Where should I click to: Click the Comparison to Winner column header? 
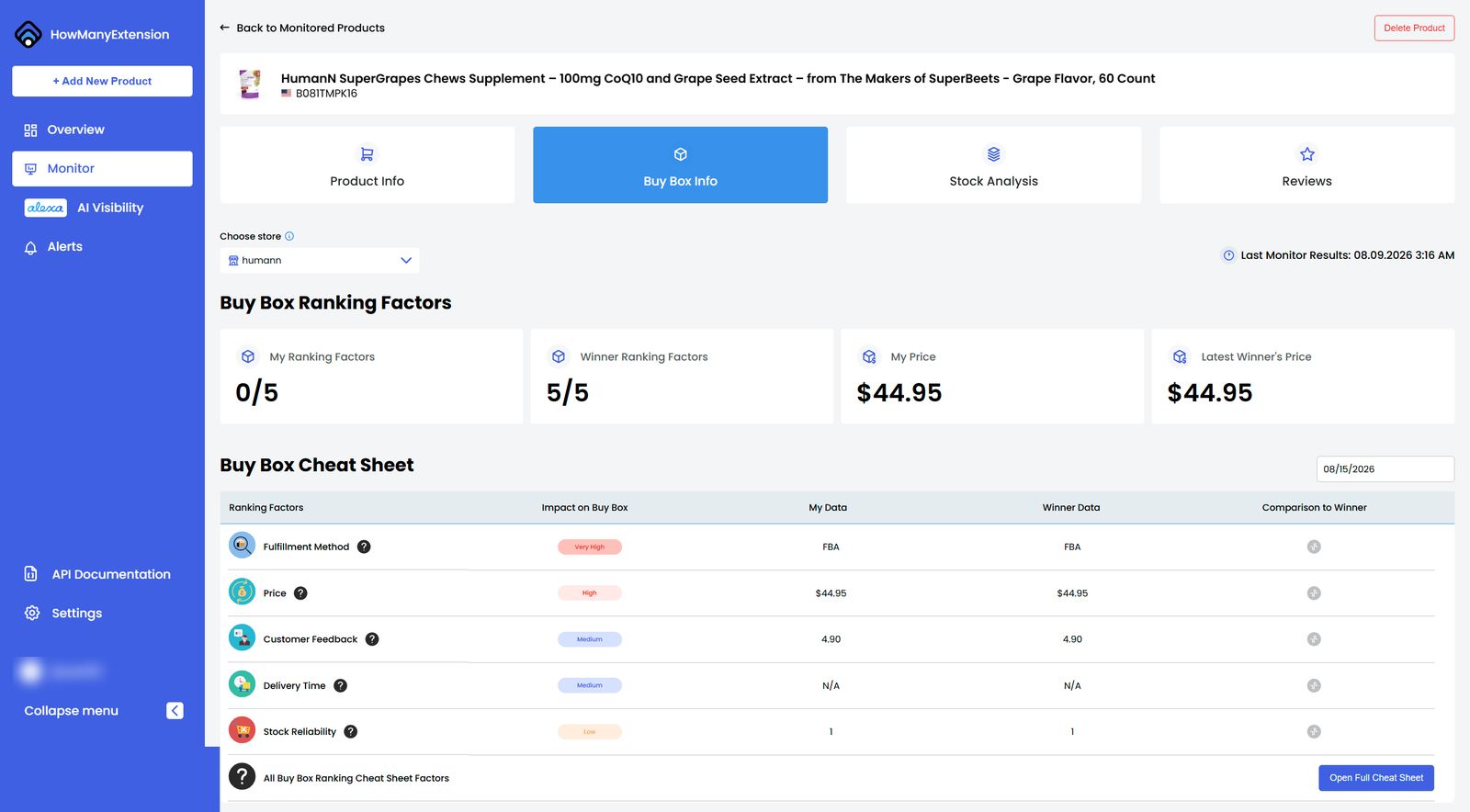point(1314,507)
